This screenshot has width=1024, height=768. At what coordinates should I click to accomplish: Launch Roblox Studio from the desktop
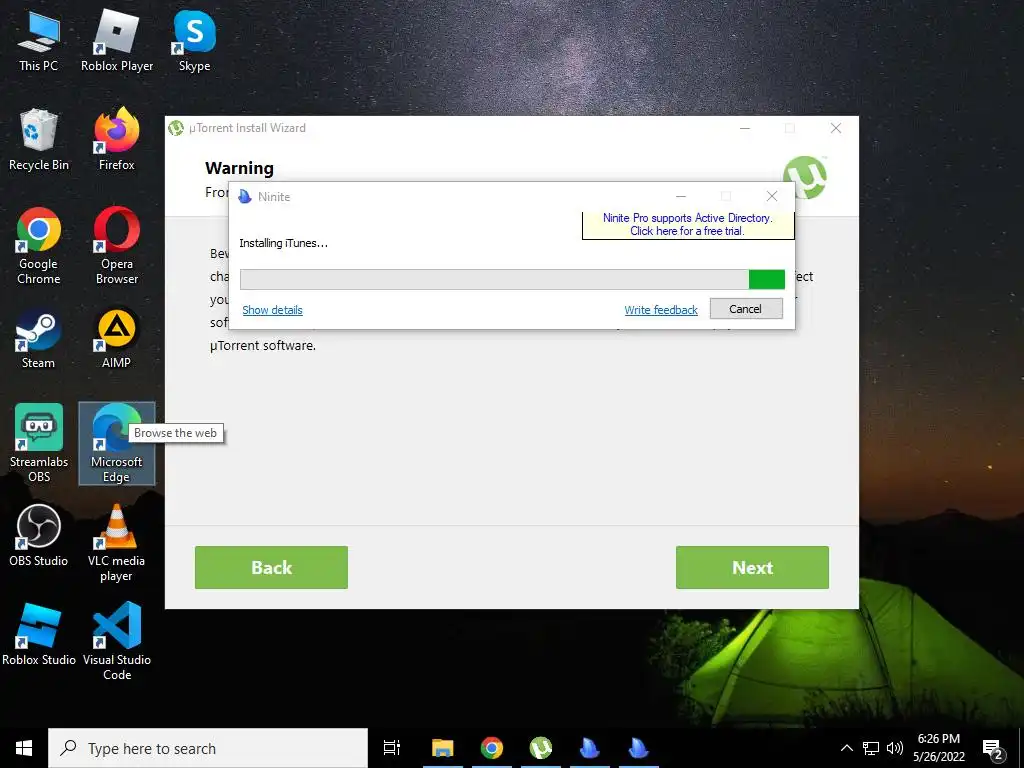[39, 635]
